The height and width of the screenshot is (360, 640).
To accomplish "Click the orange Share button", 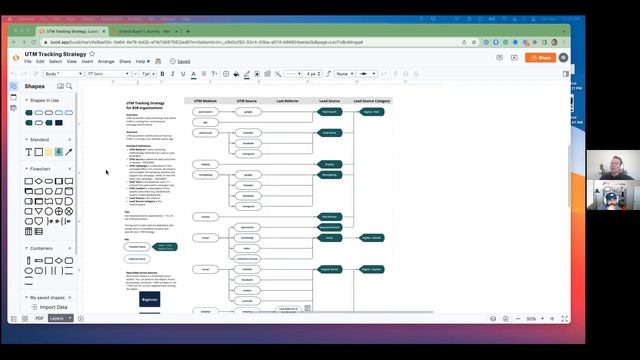I will 540,58.
